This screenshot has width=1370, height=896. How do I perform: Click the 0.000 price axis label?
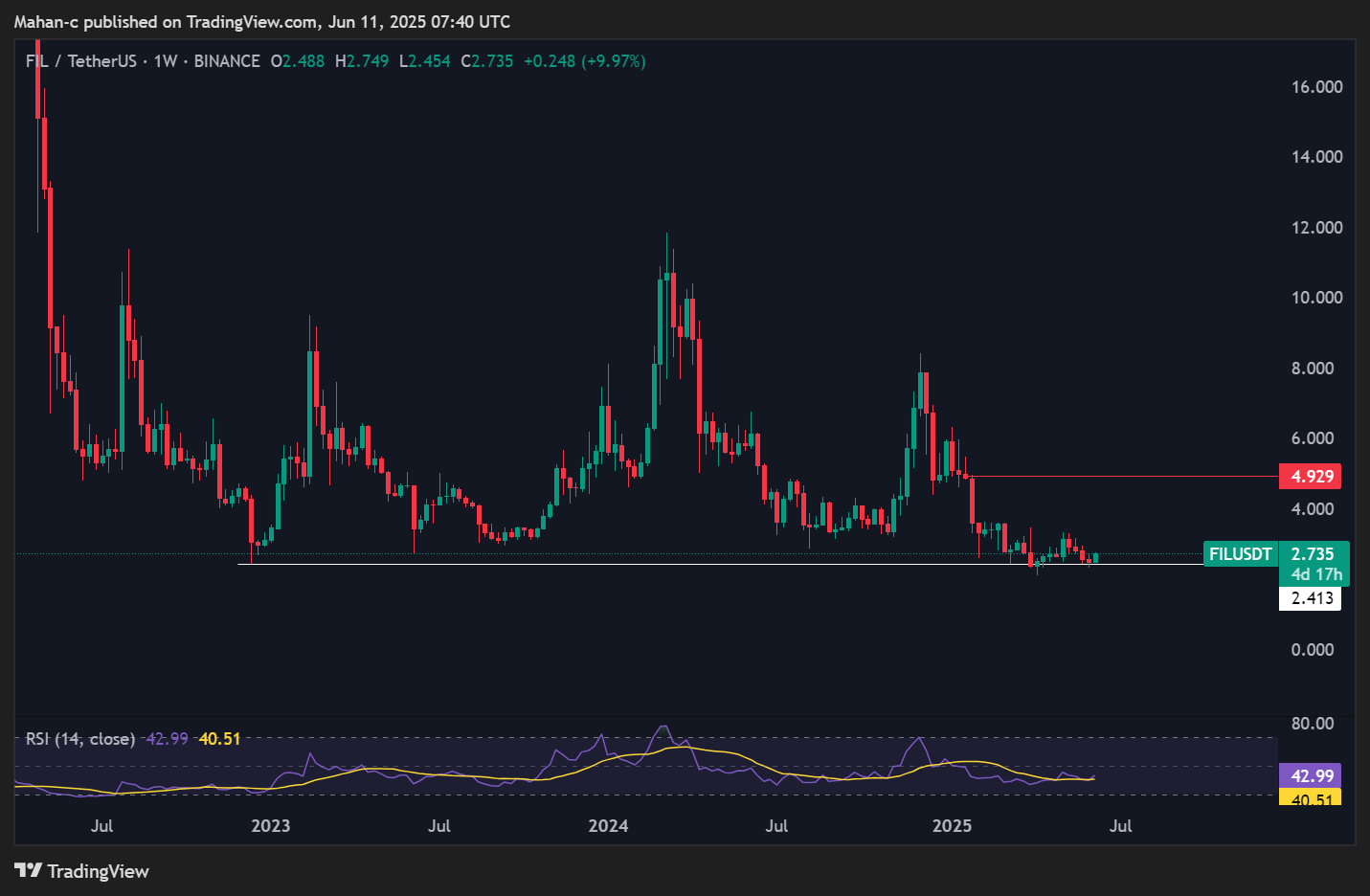1312,650
